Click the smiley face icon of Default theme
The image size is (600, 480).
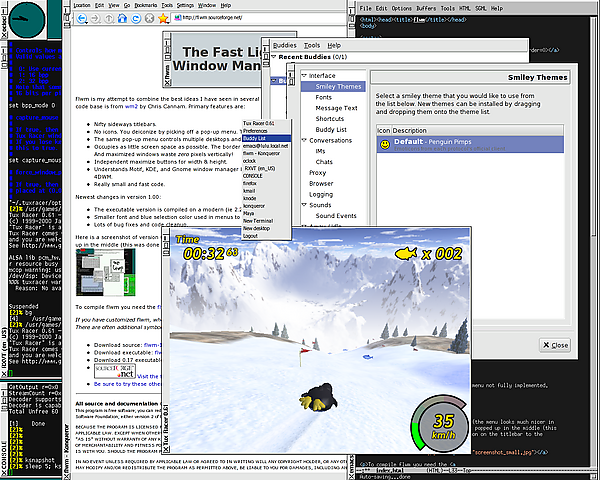click(x=385, y=144)
